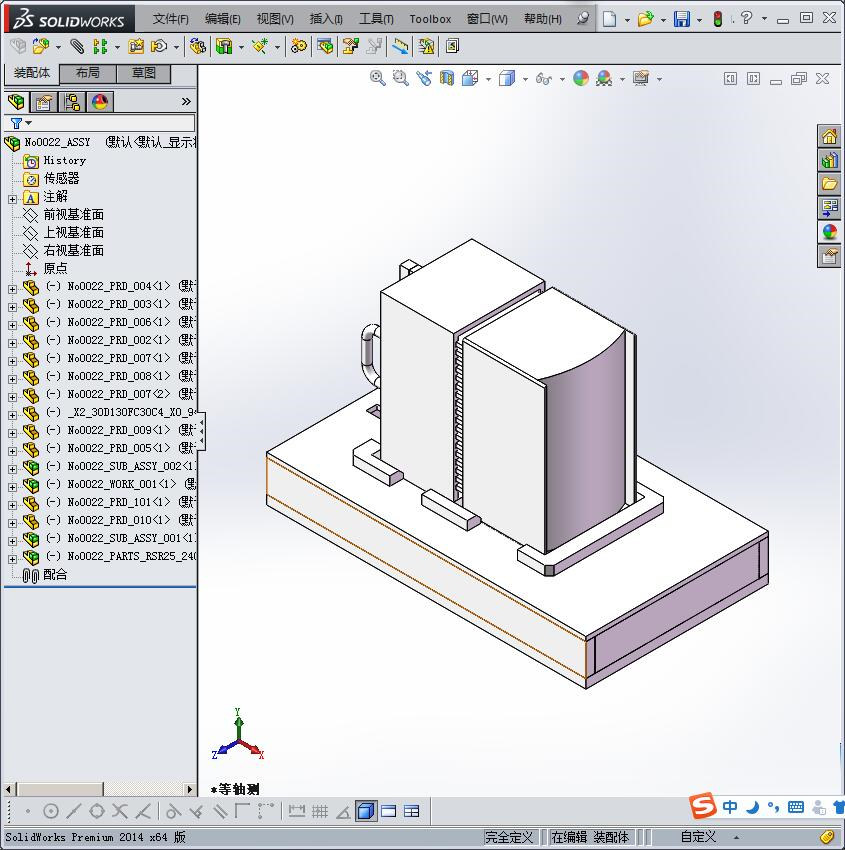Click the 传感器 sensors item
This screenshot has width=845, height=850.
click(61, 178)
